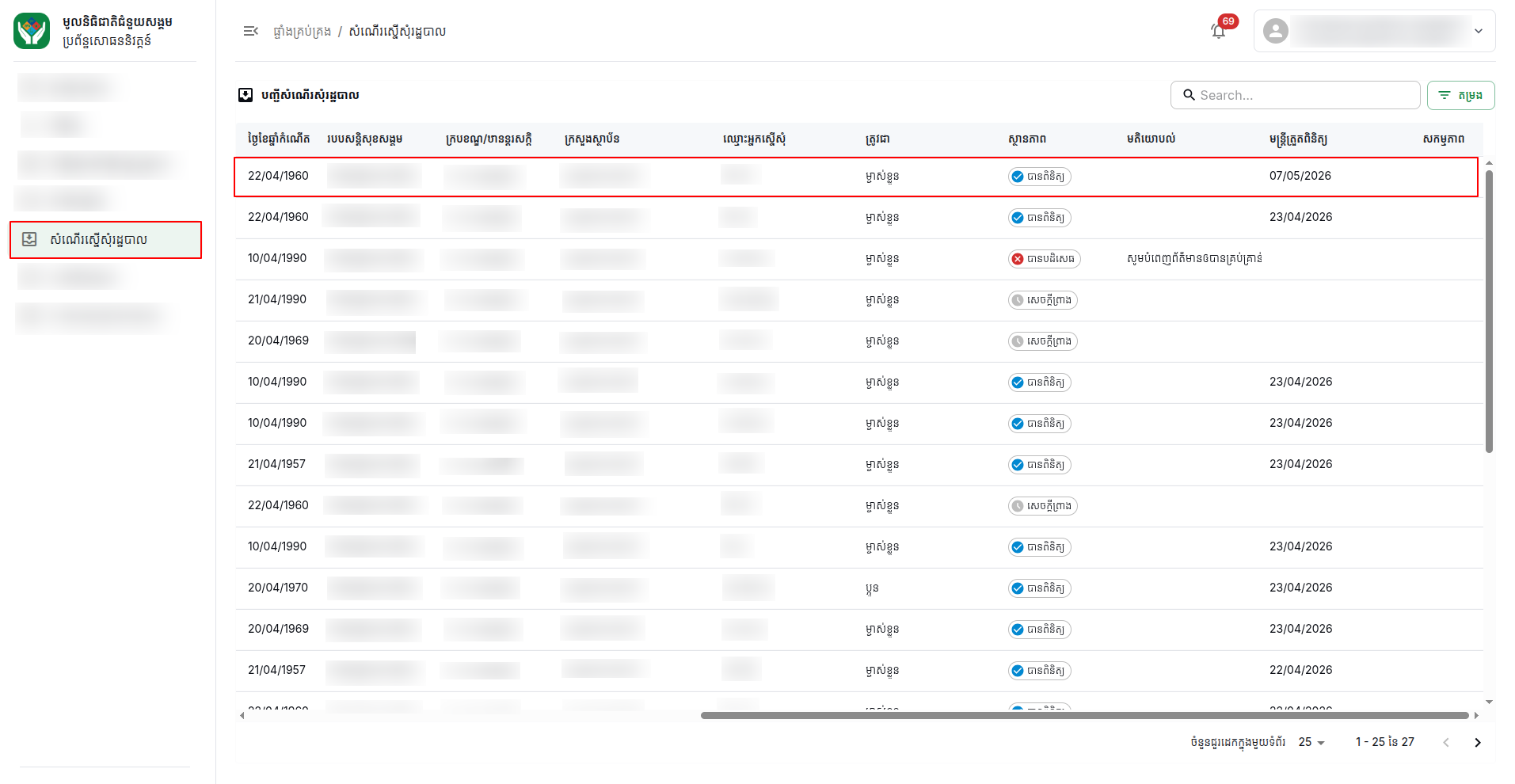
Task: Click the list title inbox icon
Action: click(246, 95)
